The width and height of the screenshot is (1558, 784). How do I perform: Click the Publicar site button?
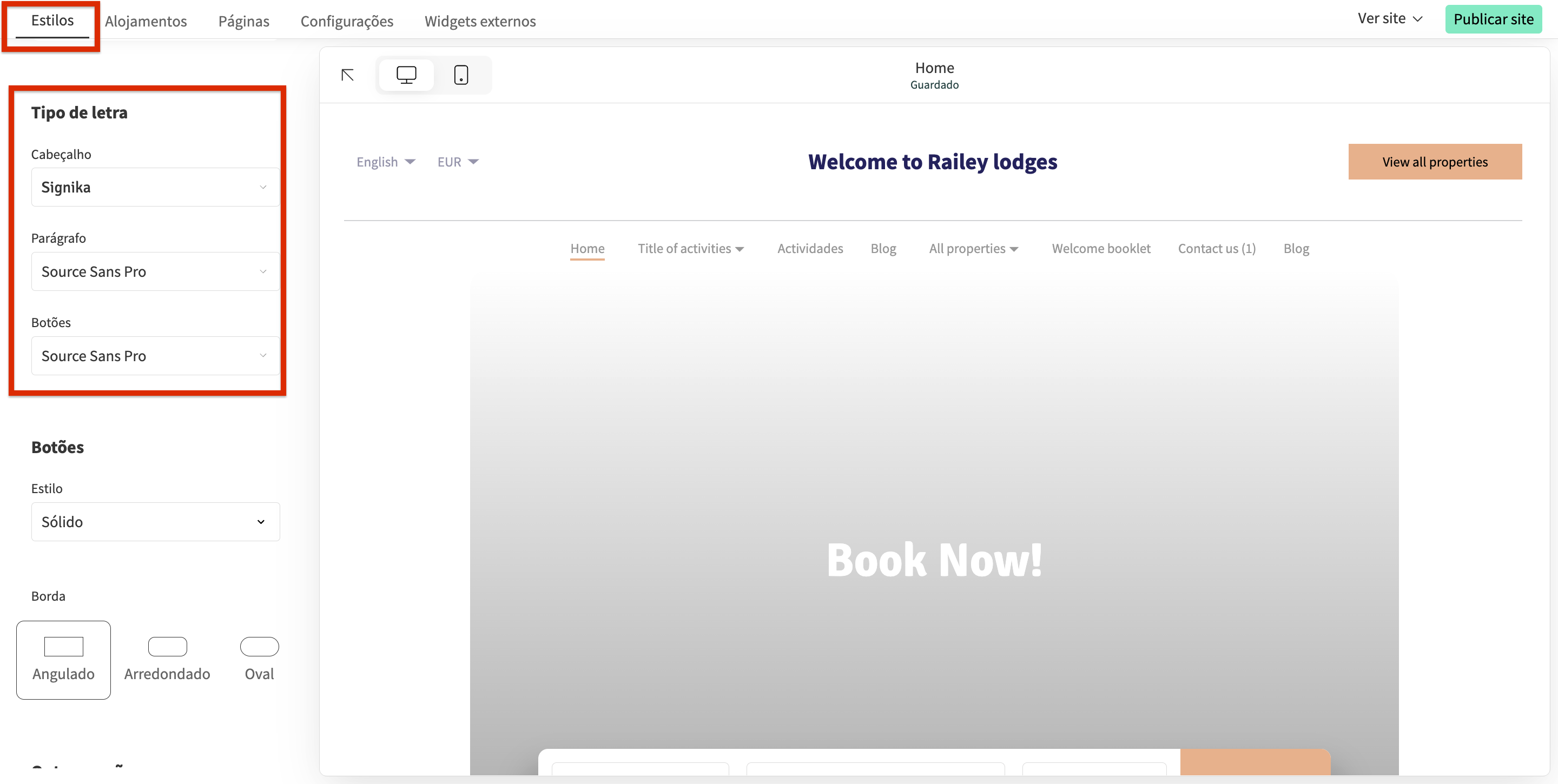point(1493,19)
